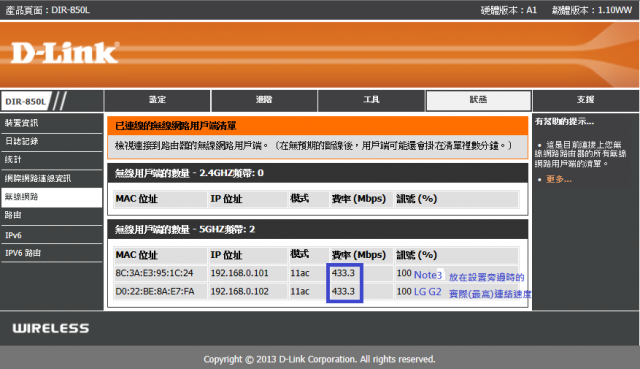Click the 產品頁面 : DIR-850L text
This screenshot has width=640, height=369.
tap(48, 10)
